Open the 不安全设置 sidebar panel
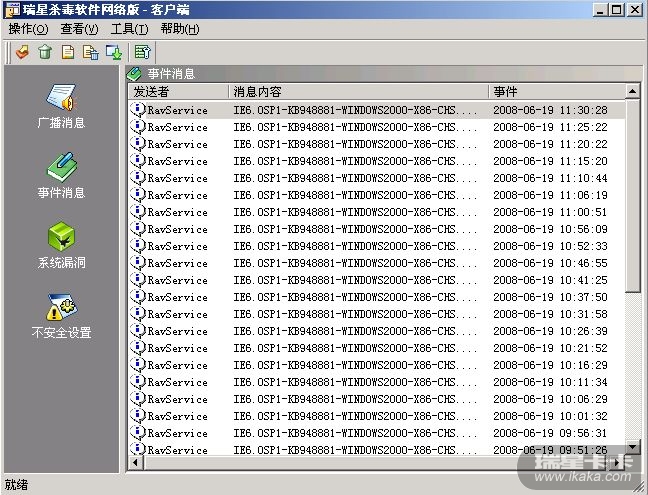 click(x=61, y=316)
